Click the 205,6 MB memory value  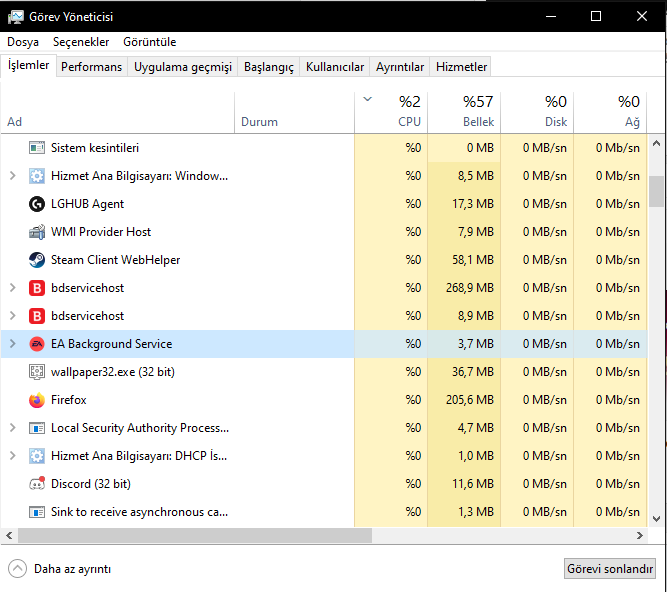tap(470, 400)
